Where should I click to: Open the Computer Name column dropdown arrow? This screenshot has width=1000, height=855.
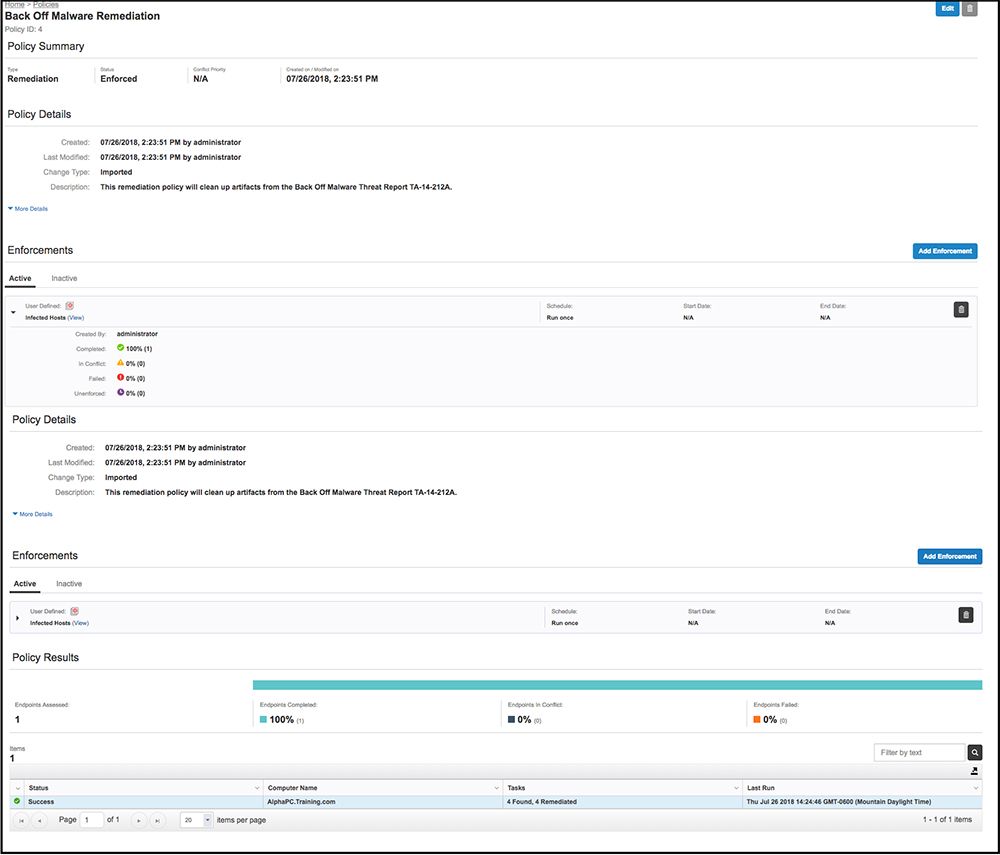coord(496,789)
